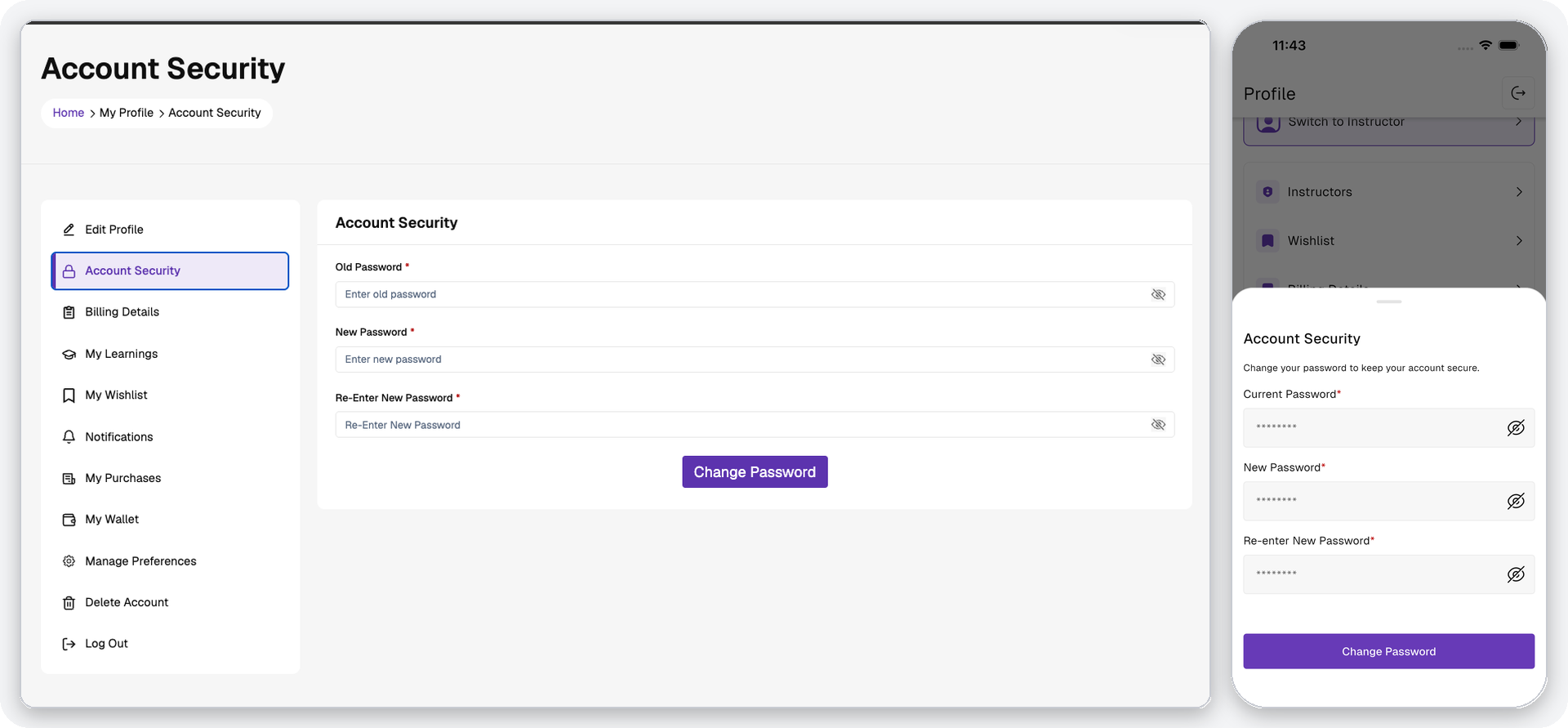This screenshot has height=728, width=1568.
Task: Tap the user icon beside Switch to Instructor
Action: click(1268, 123)
